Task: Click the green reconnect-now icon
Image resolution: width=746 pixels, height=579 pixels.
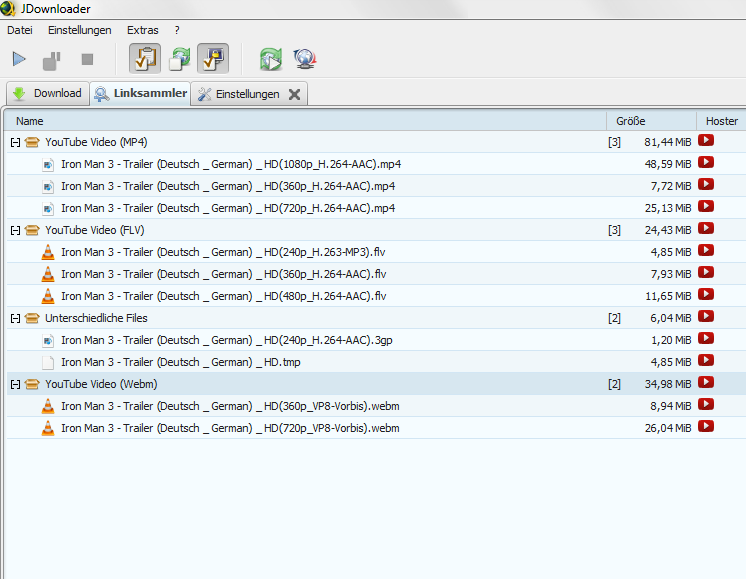Action: coord(271,59)
